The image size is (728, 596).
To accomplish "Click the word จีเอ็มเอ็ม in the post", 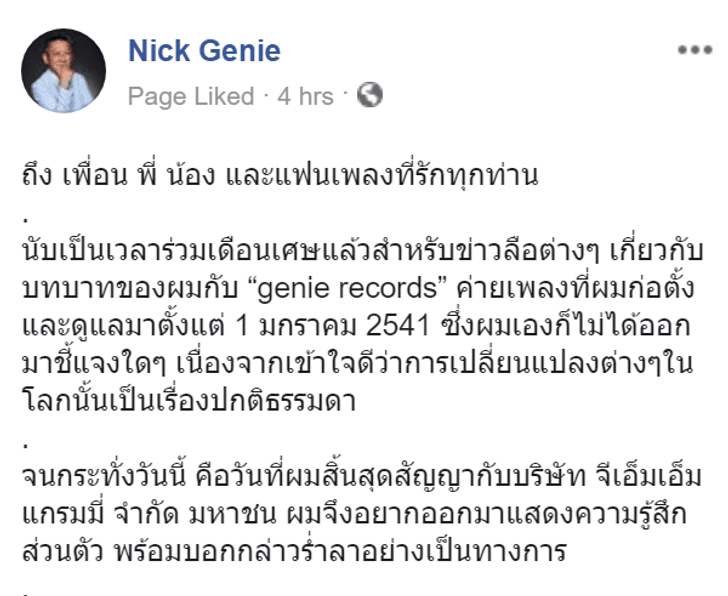I will 649,477.
